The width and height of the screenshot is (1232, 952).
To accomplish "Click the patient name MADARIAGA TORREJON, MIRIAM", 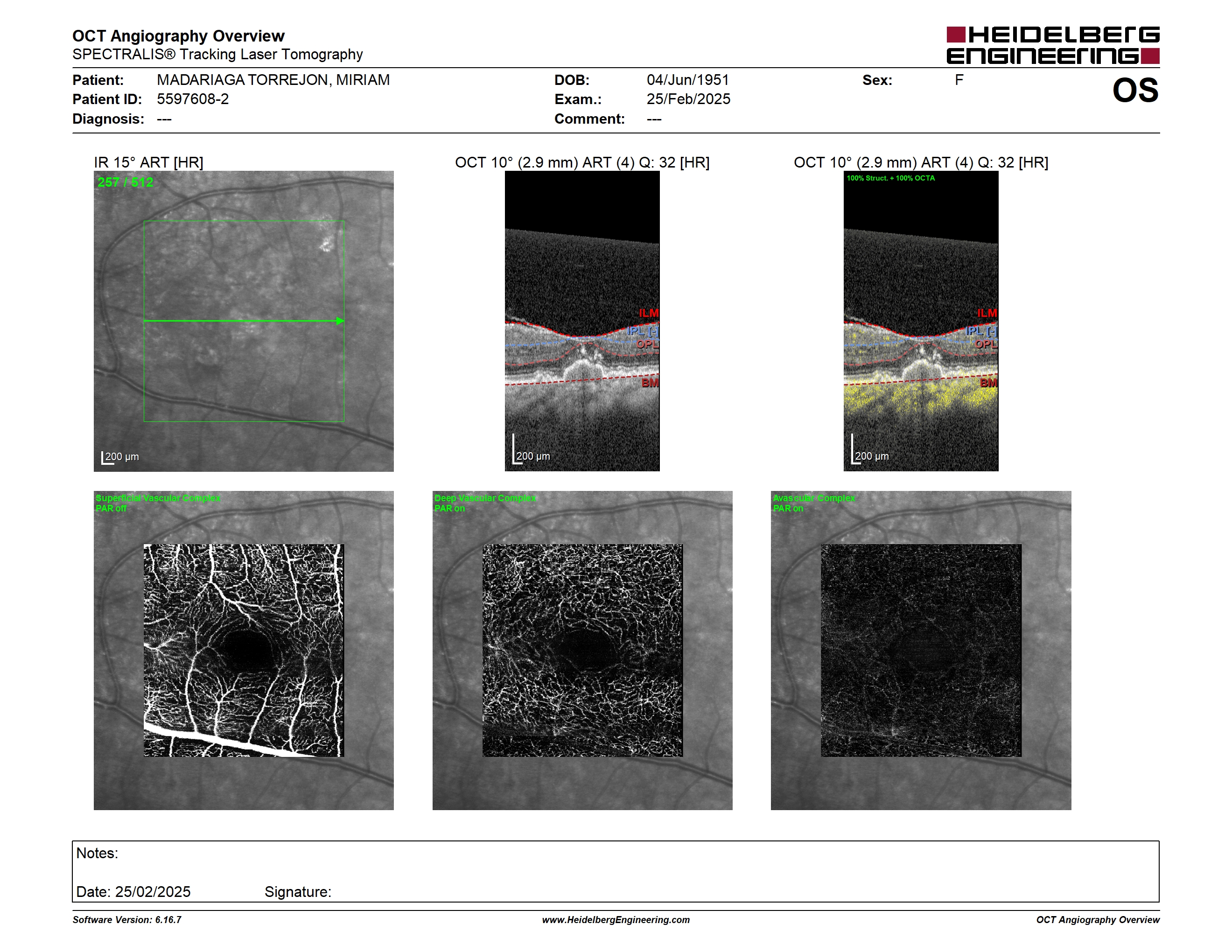I will (x=273, y=80).
